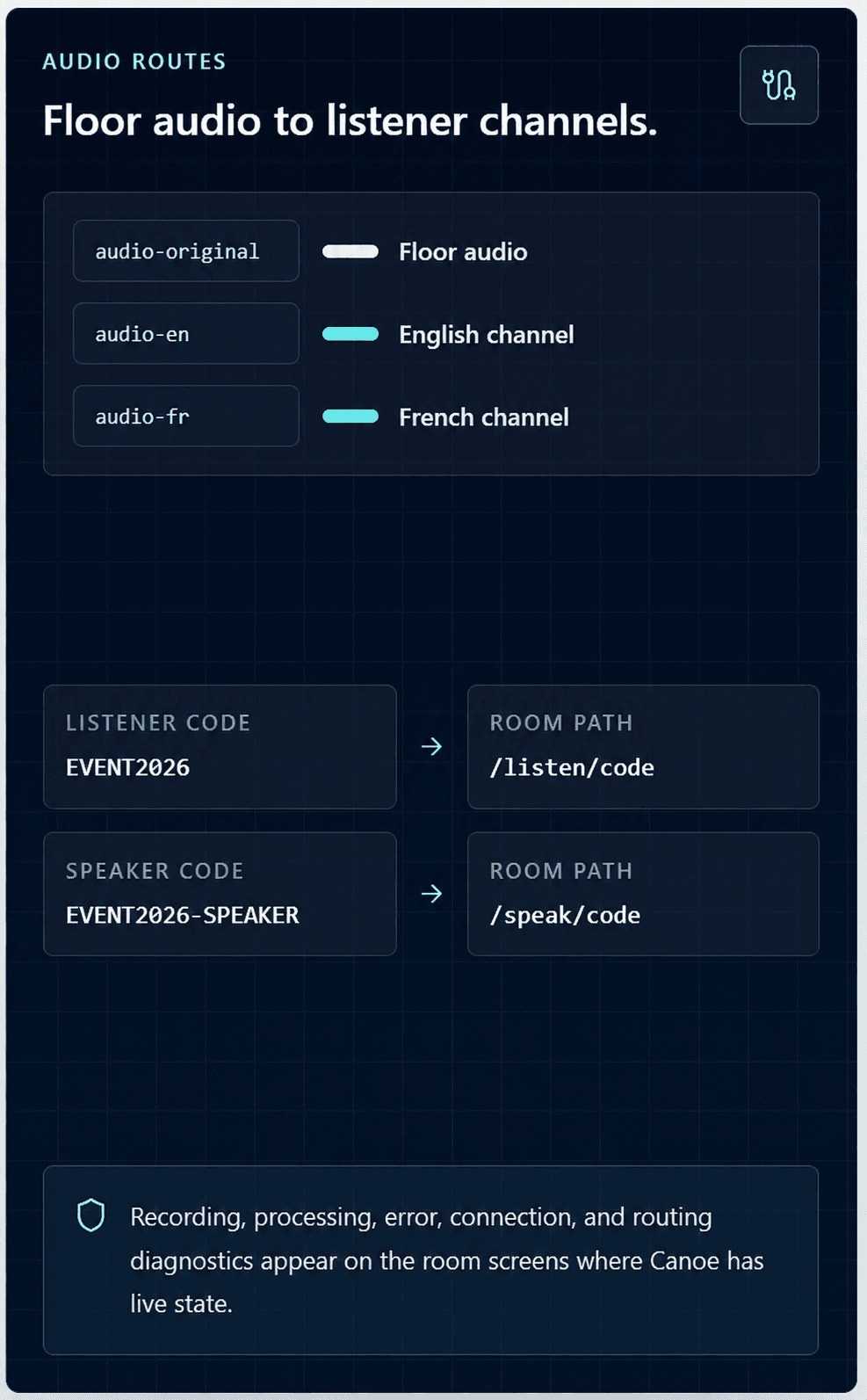Click the EVENT2026 listener code value
This screenshot has width=867, height=1400.
point(128,767)
